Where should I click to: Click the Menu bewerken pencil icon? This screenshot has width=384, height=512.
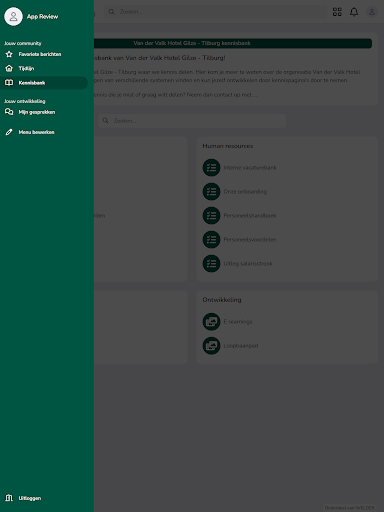9,132
